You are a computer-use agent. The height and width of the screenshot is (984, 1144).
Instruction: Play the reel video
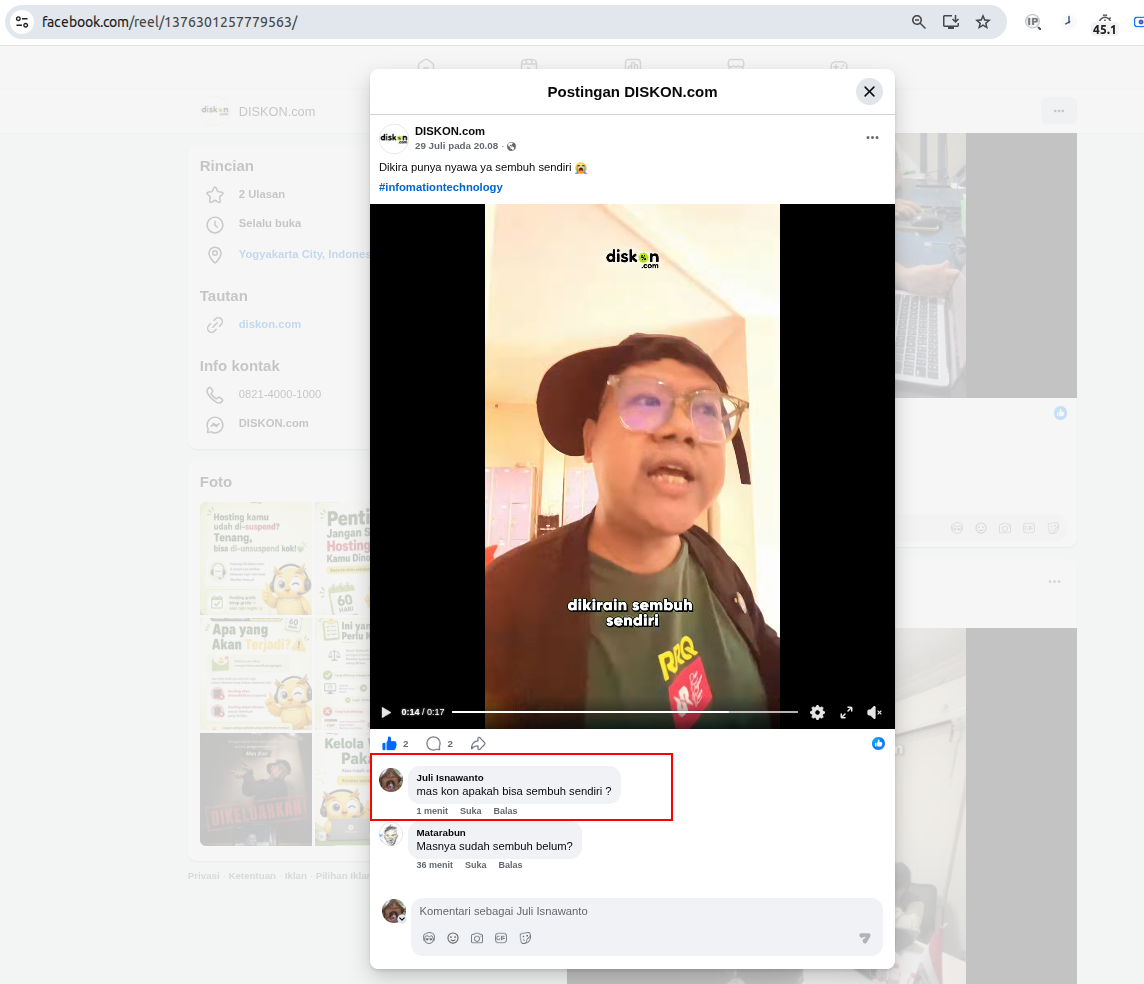coord(386,713)
